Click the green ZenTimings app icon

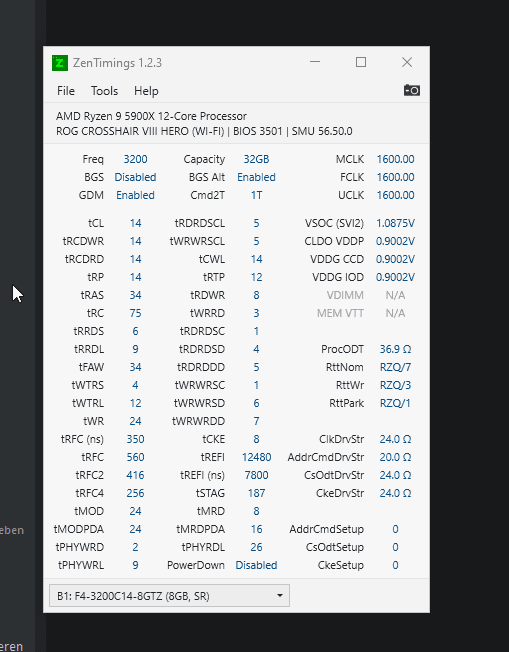click(x=60, y=63)
